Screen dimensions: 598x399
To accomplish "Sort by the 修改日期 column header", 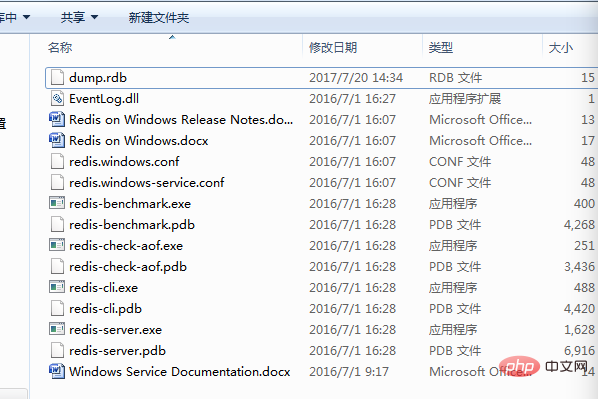I will pos(333,48).
